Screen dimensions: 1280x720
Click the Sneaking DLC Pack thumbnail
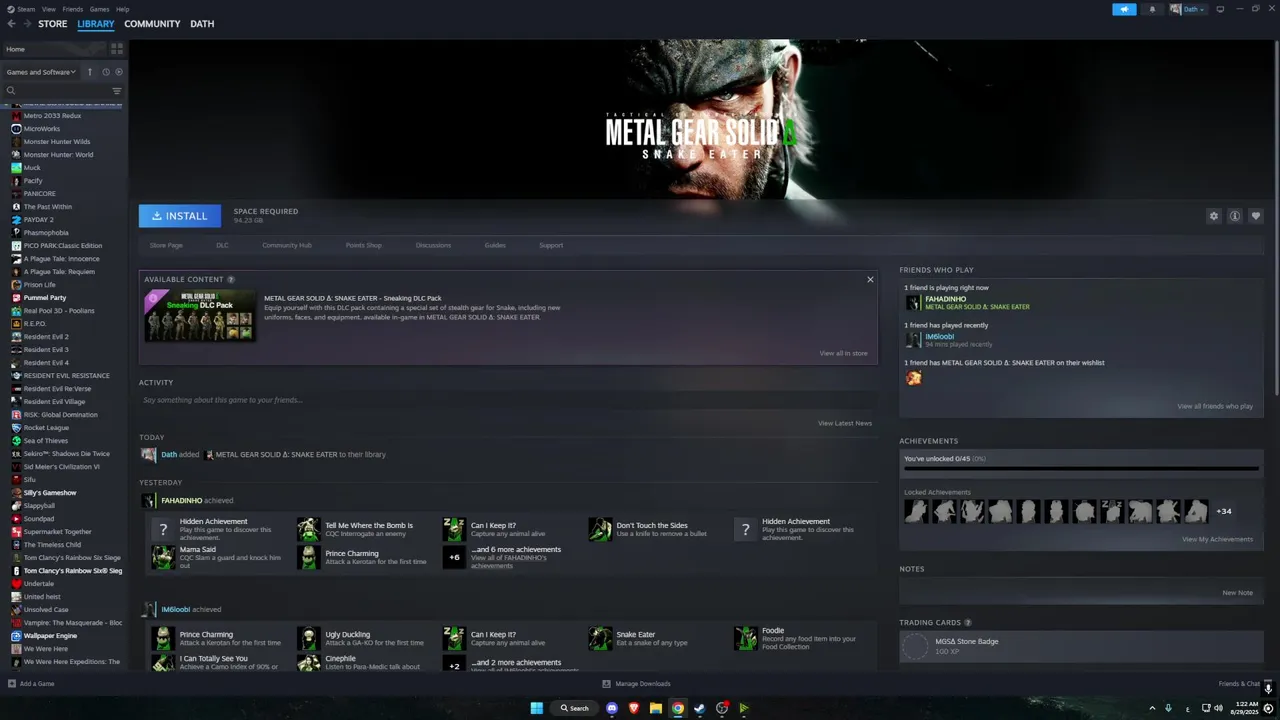tap(200, 315)
